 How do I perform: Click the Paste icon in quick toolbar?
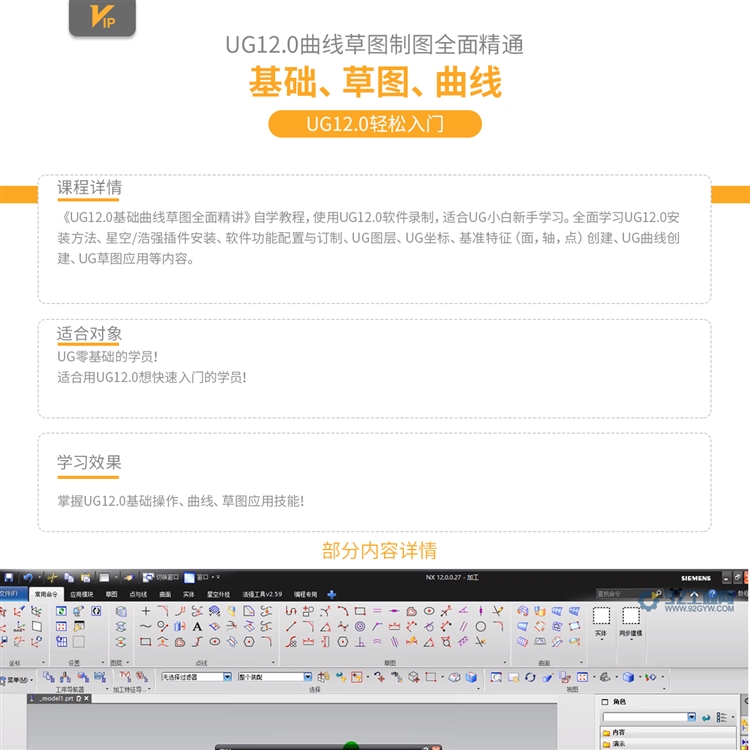tap(86, 577)
